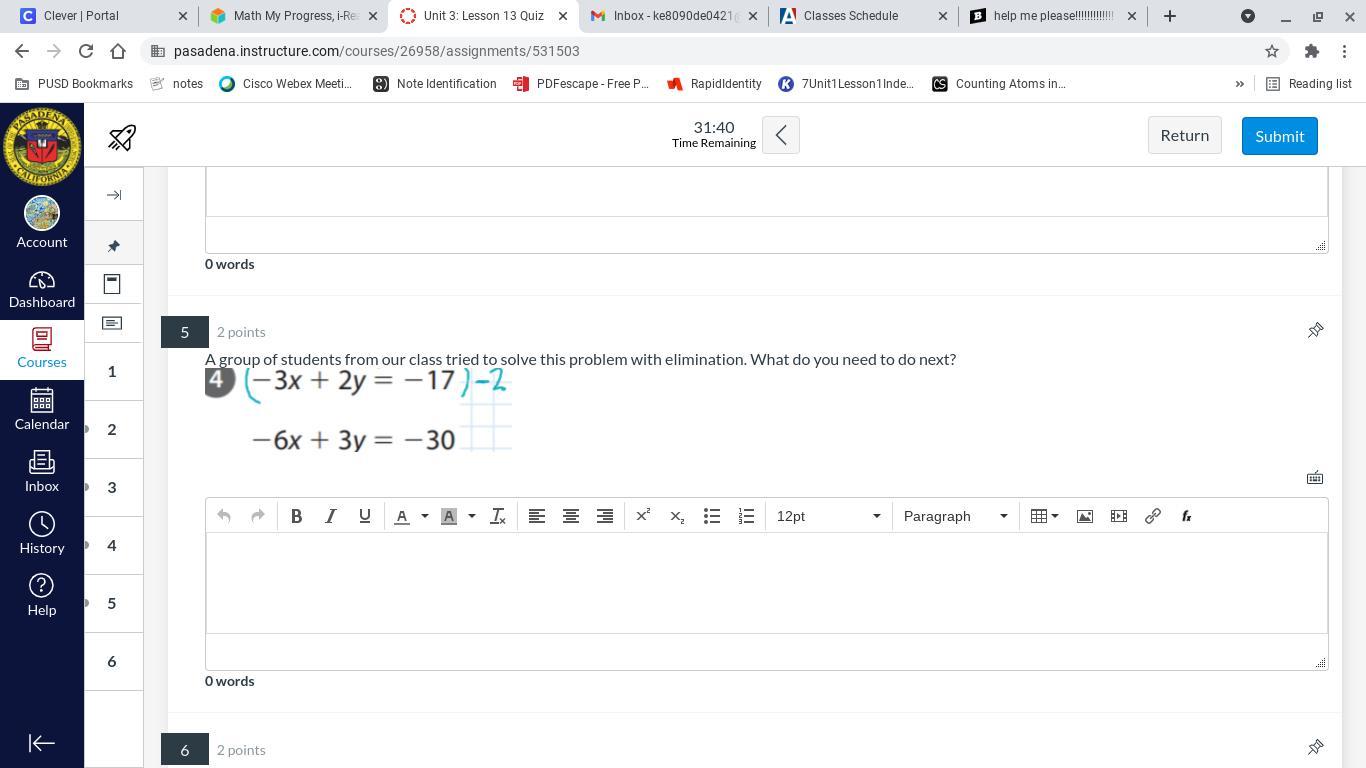
Task: Toggle bold formatting in question 5 editor
Action: [296, 516]
